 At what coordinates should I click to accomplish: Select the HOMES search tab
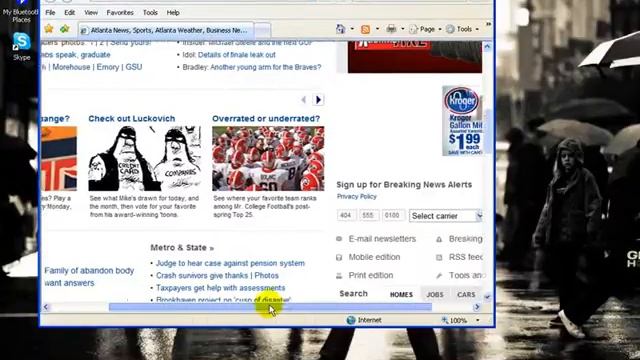pyautogui.click(x=401, y=294)
